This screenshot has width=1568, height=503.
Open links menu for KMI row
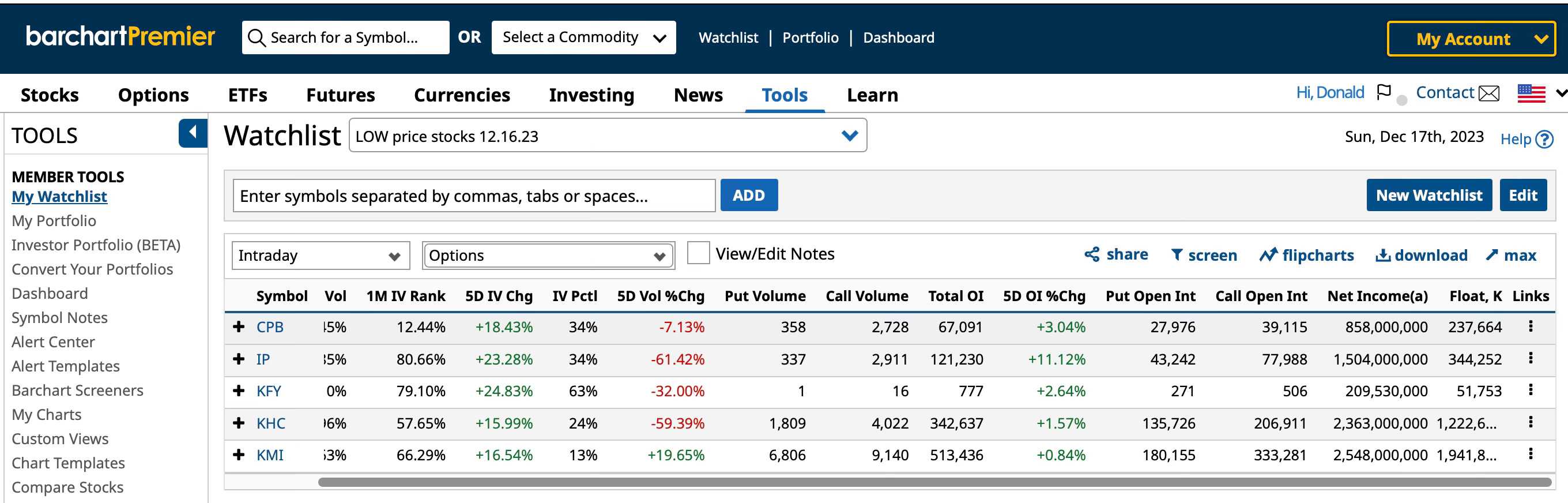pyautogui.click(x=1531, y=453)
